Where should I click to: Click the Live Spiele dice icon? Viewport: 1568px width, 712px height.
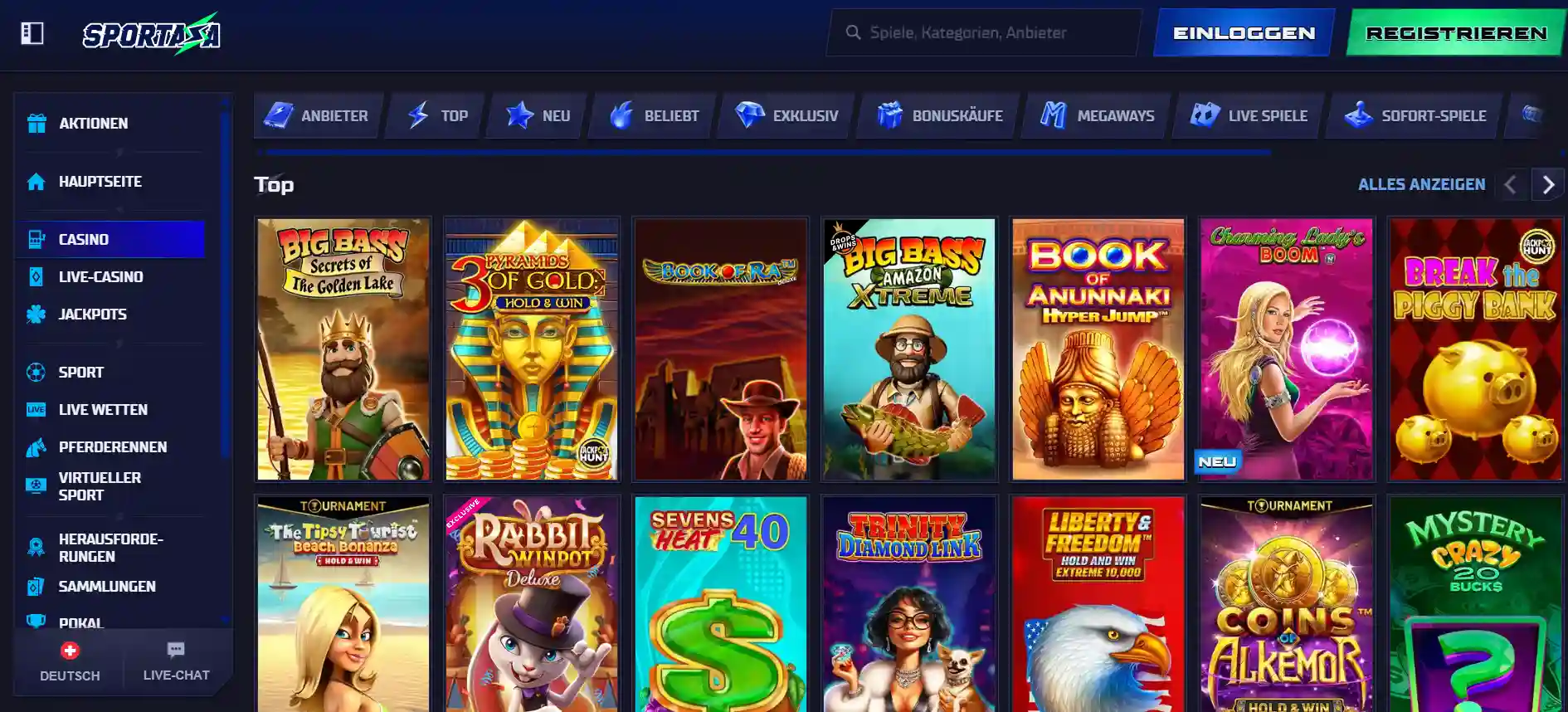pos(1205,115)
